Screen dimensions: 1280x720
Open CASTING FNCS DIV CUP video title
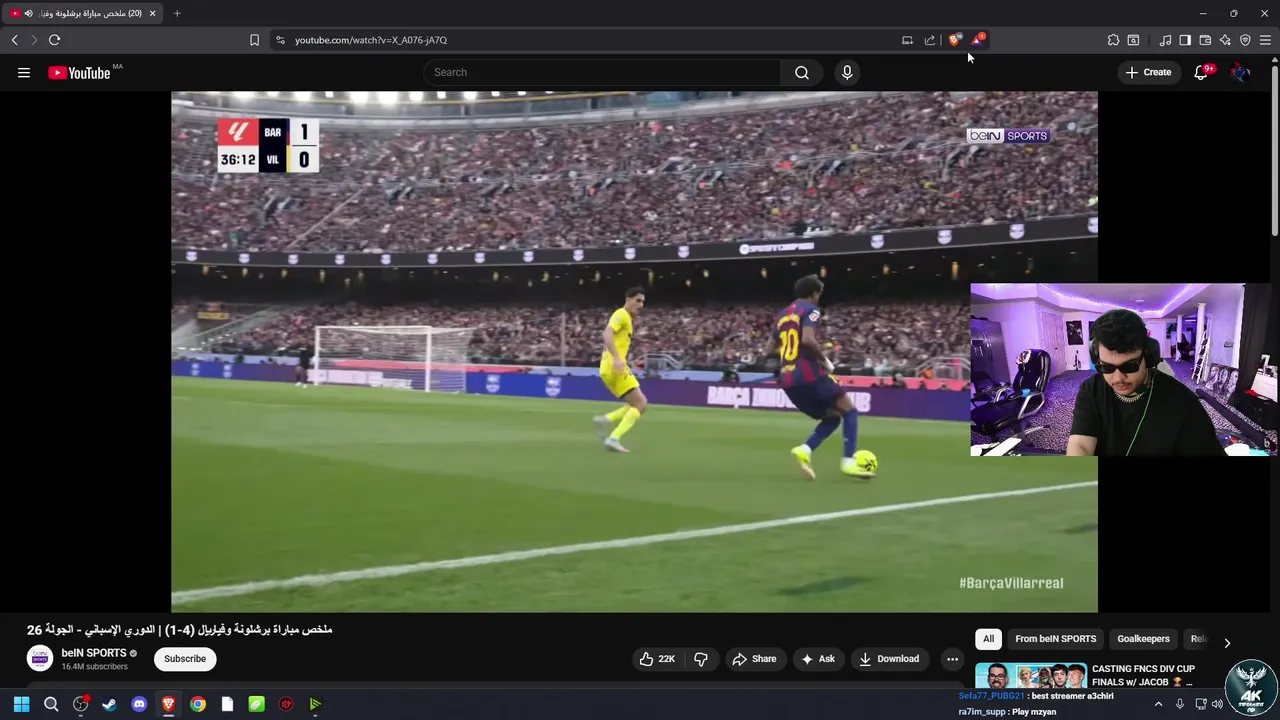click(1143, 675)
